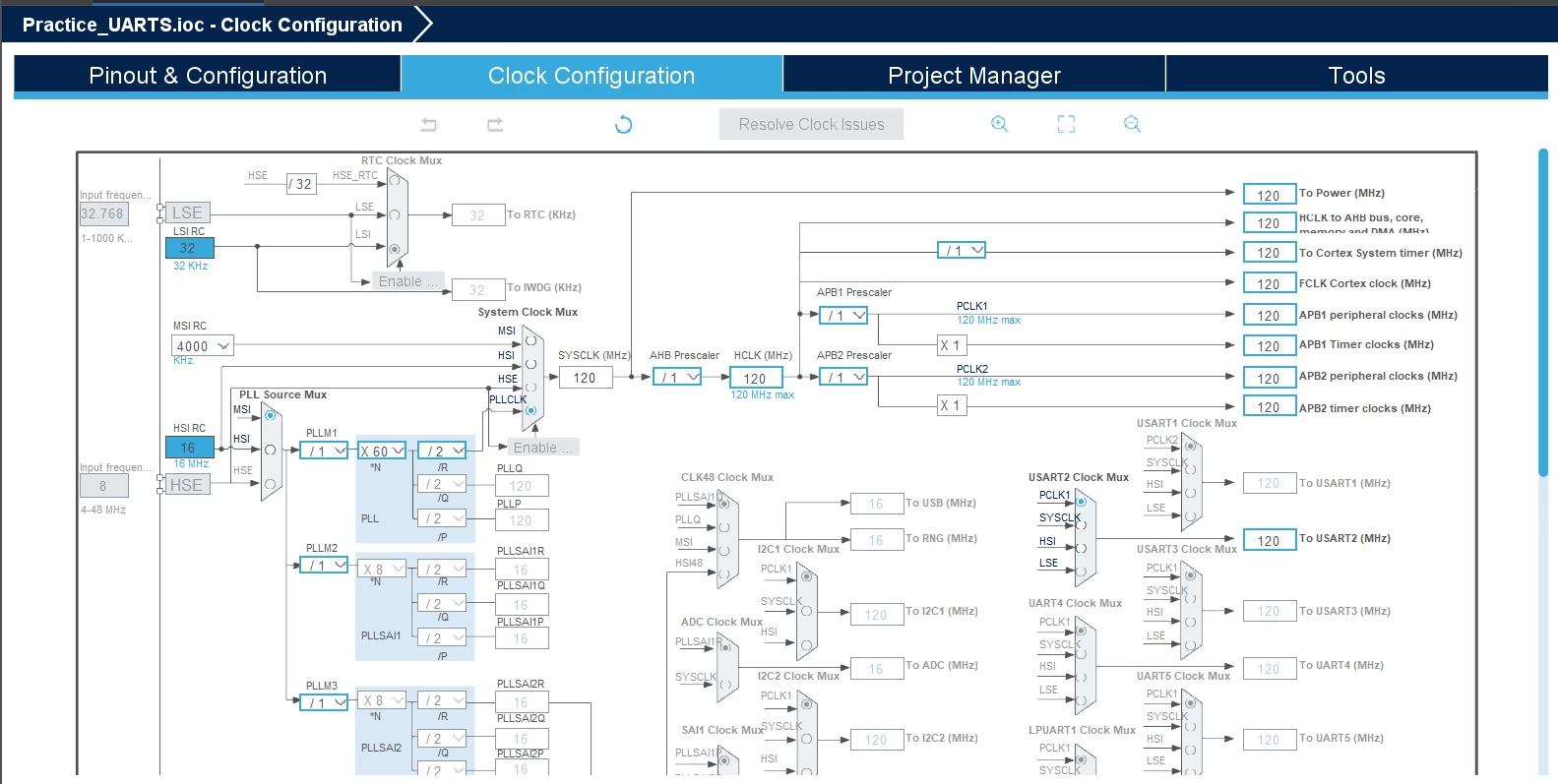Open the Tools tab
Viewport: 1558px width, 784px height.
click(x=1356, y=76)
